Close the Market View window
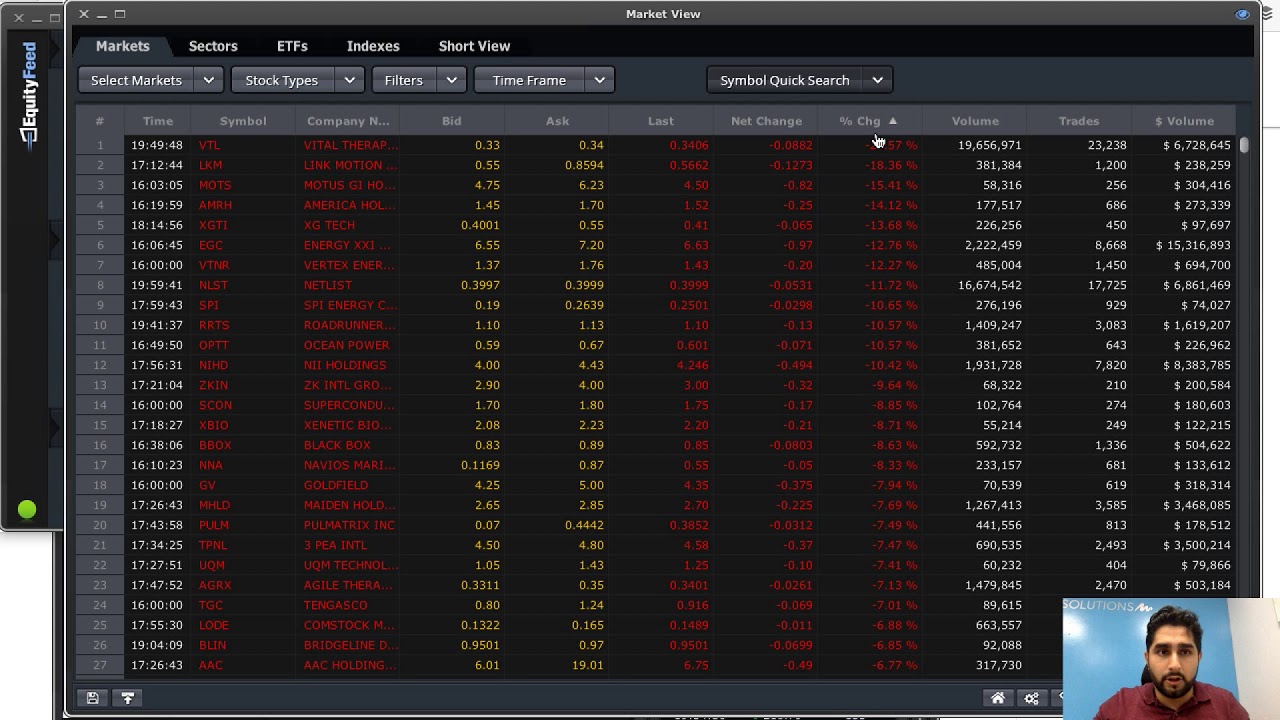 click(84, 14)
